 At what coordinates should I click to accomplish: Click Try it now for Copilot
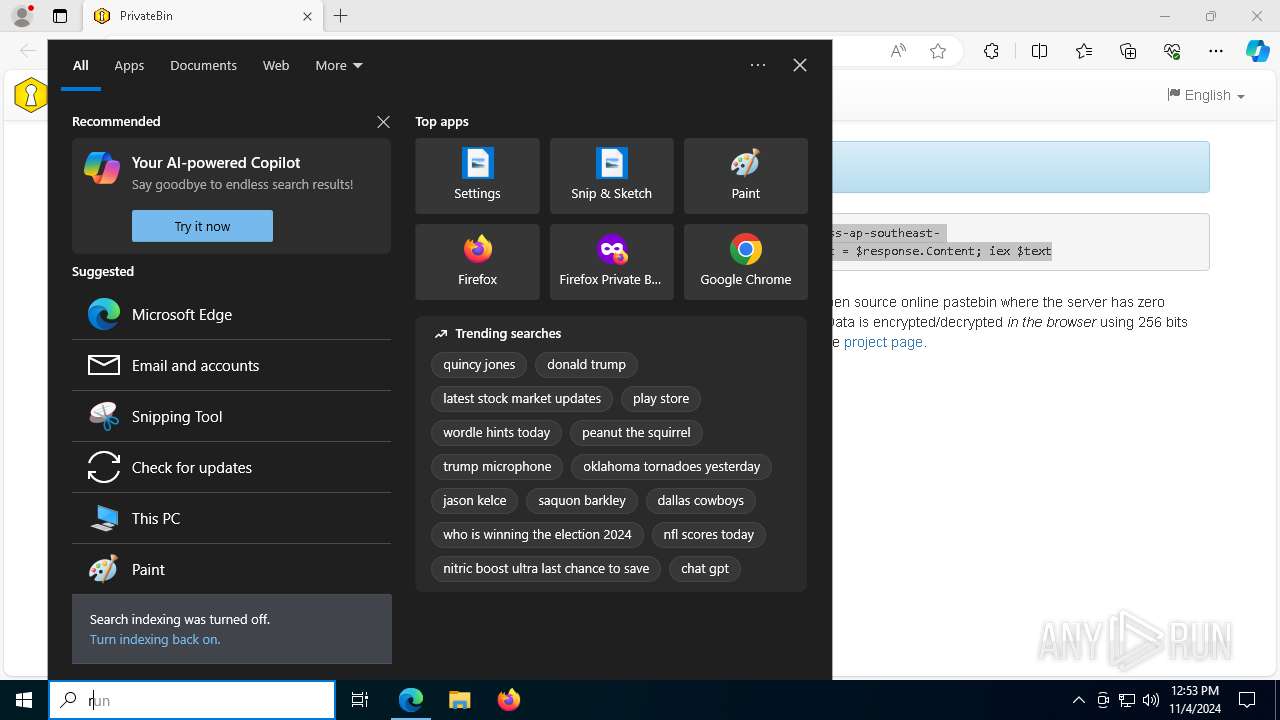[x=202, y=226]
